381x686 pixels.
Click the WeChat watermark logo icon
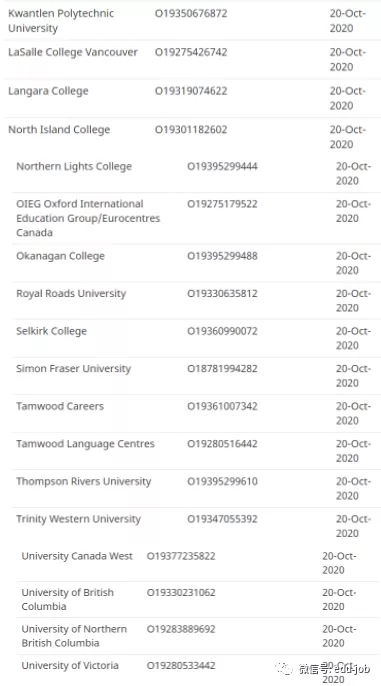coord(284,668)
